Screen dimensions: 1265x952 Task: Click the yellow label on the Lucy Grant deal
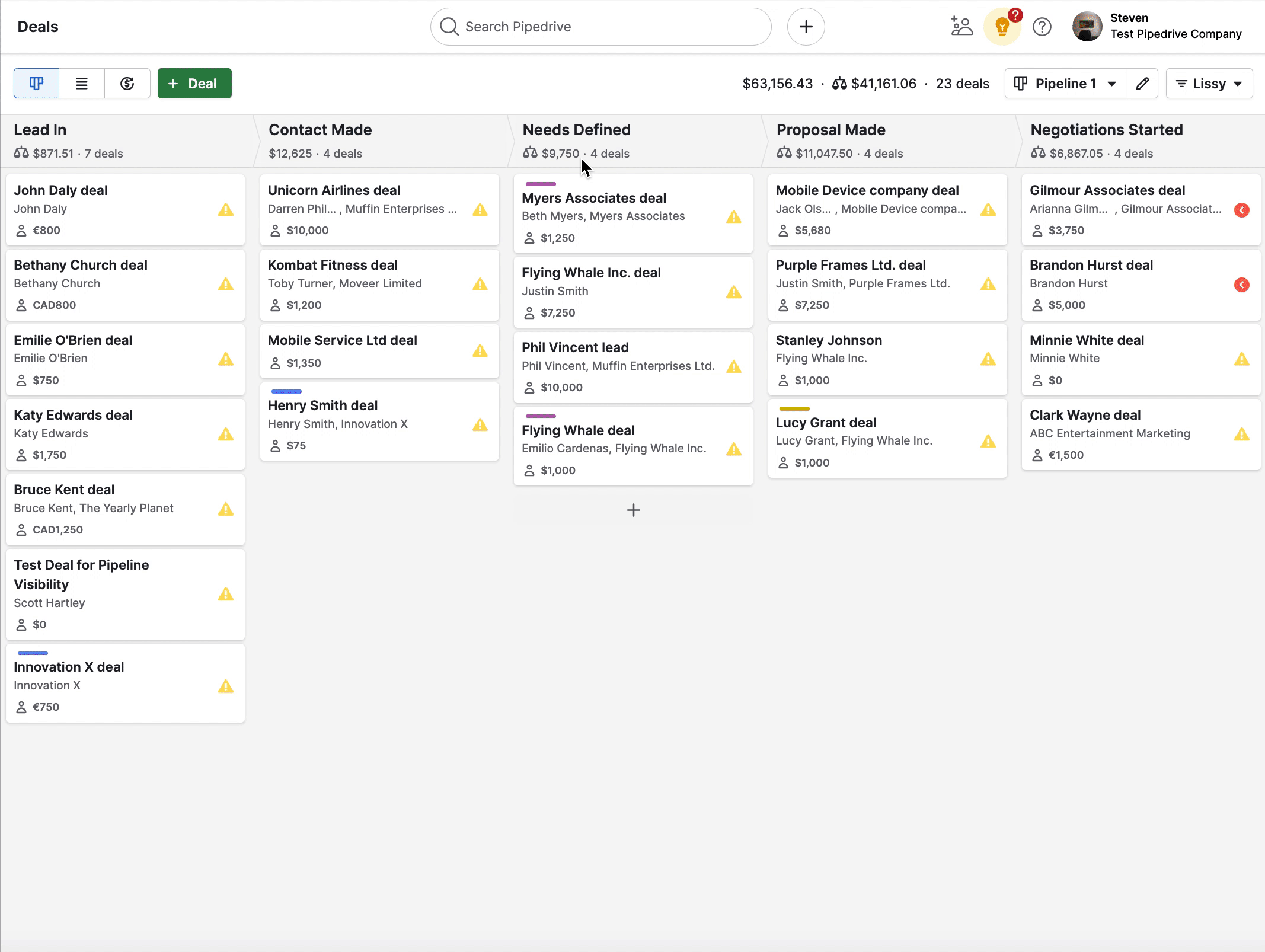click(794, 408)
